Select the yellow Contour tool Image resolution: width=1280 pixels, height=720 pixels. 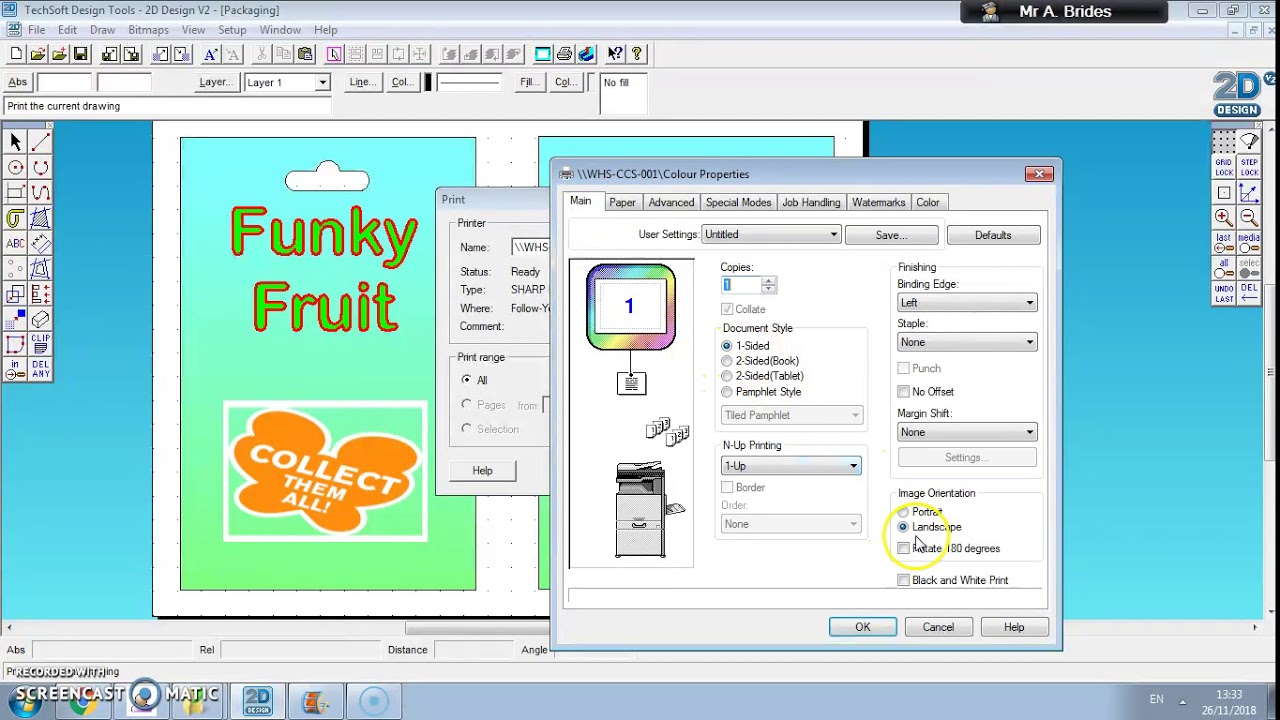pos(15,218)
